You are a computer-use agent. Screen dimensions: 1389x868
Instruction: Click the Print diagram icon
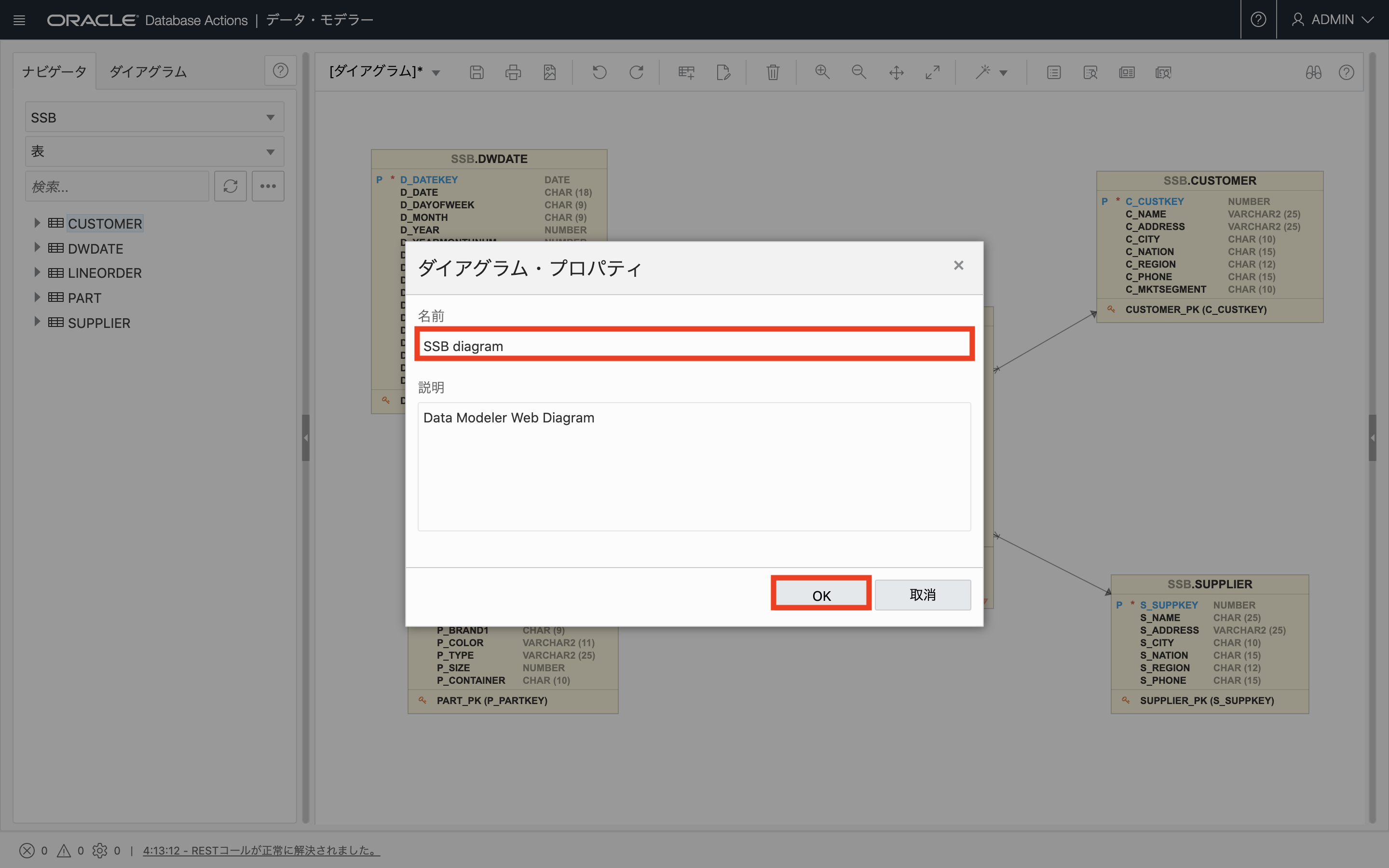[513, 72]
